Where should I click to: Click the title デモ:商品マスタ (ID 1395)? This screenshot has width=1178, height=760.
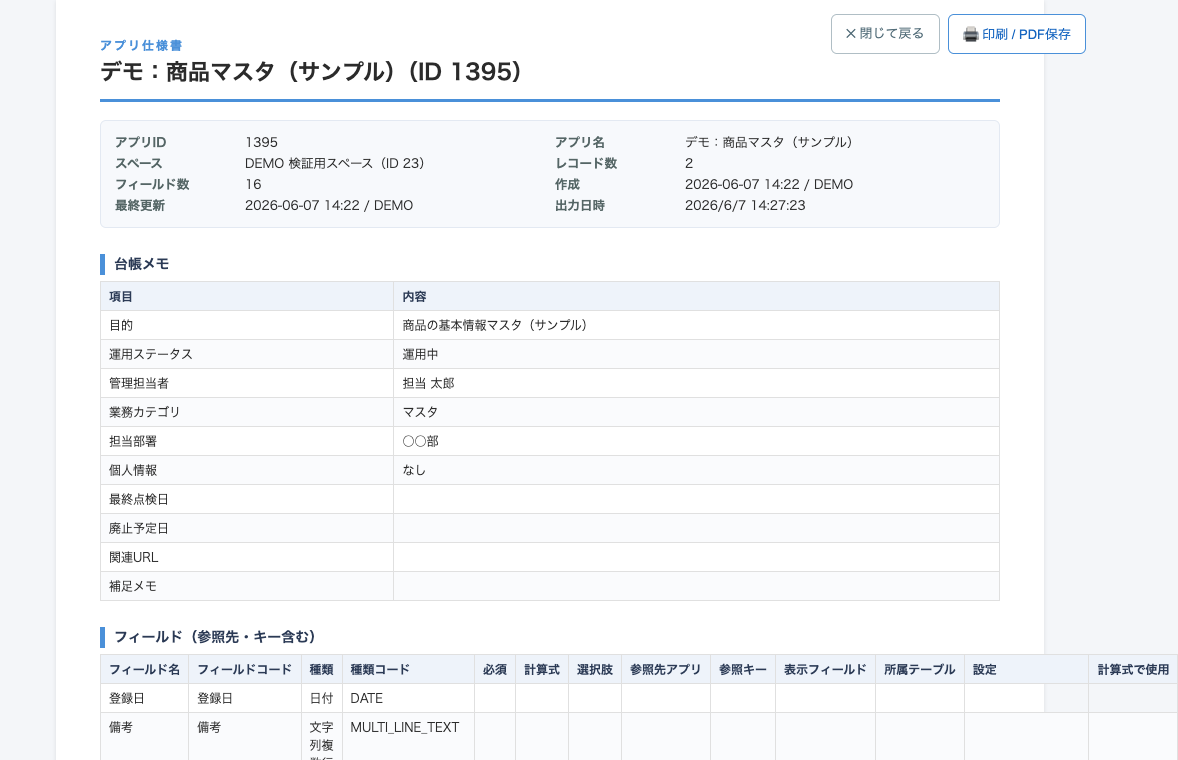[x=311, y=72]
